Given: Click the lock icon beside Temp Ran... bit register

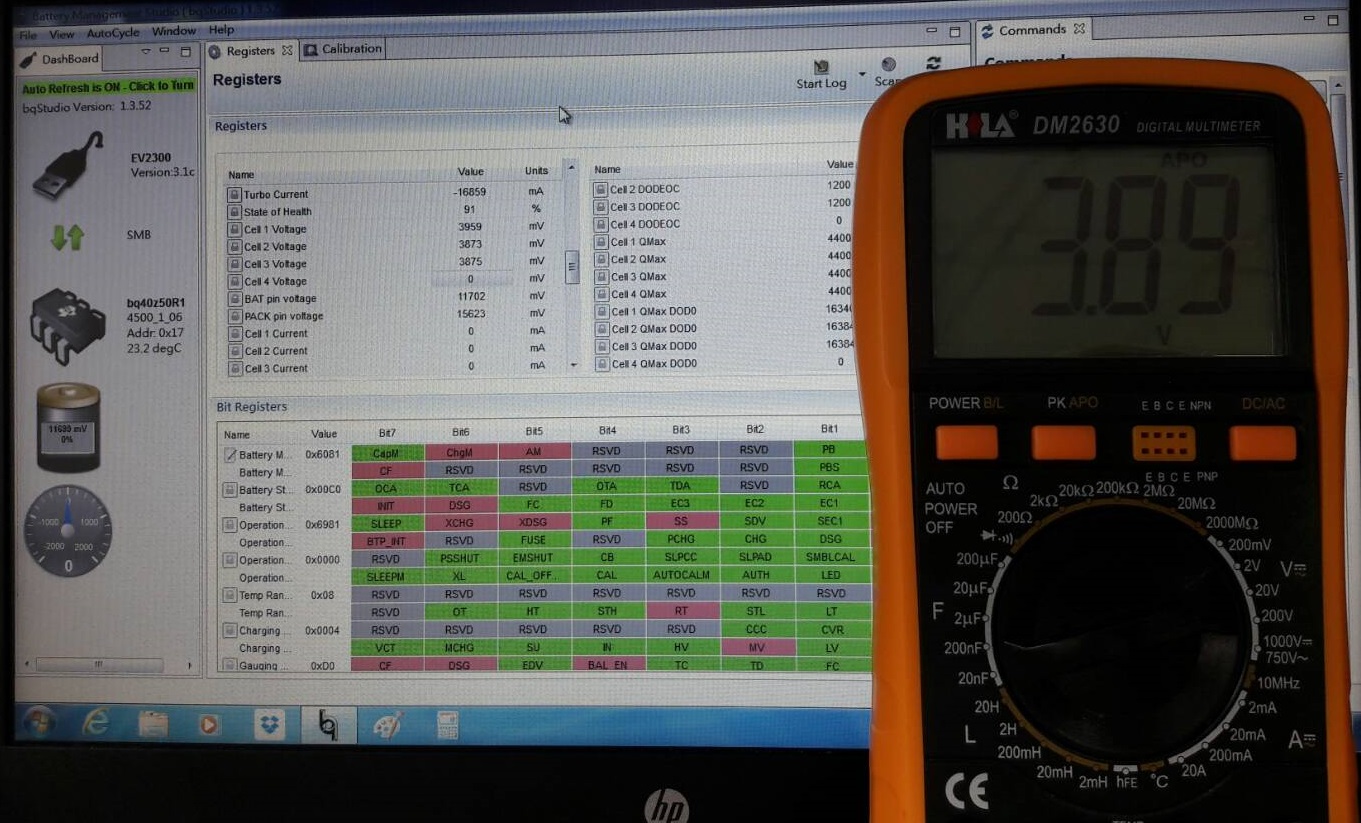Looking at the screenshot, I should tap(229, 595).
